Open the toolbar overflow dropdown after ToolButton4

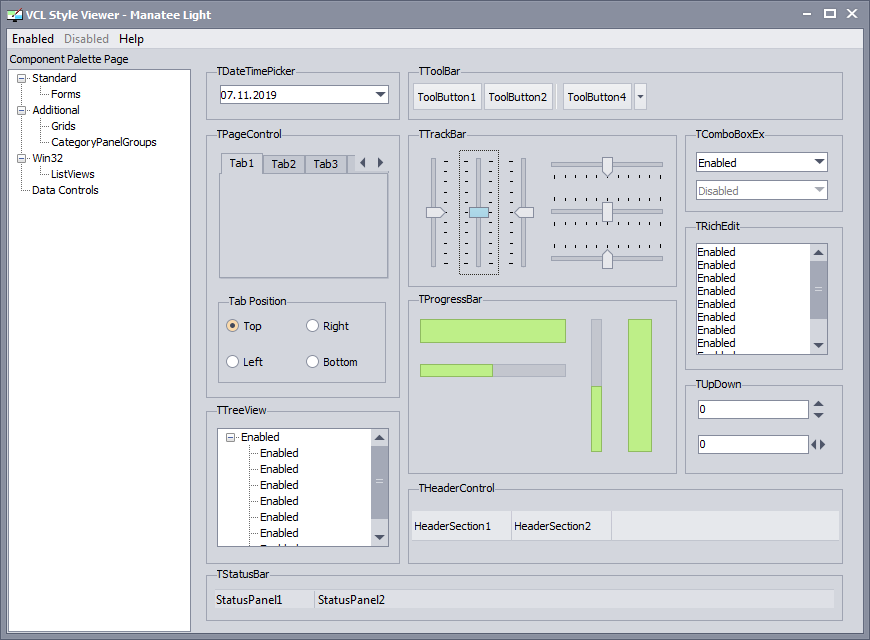(640, 97)
